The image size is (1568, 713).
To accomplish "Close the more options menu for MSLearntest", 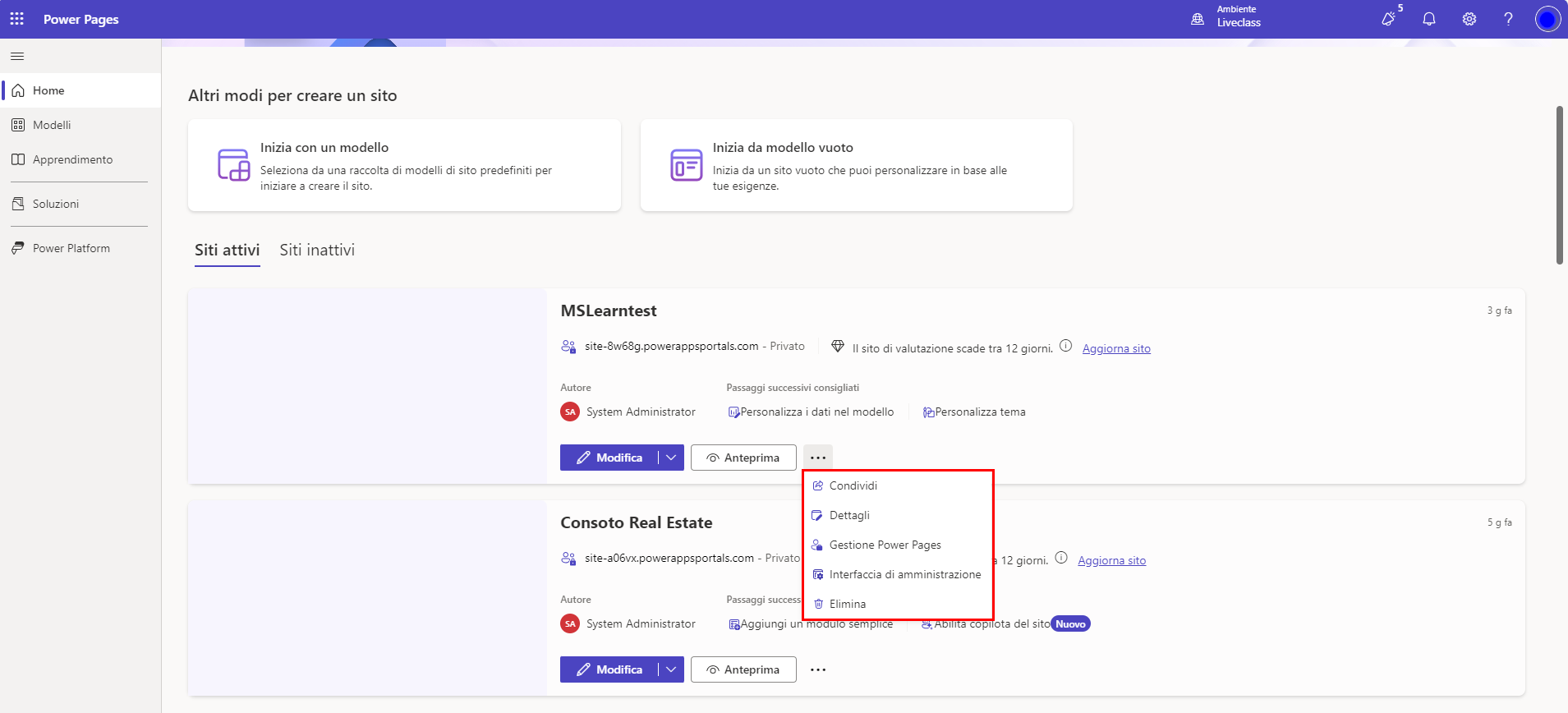I will click(818, 458).
